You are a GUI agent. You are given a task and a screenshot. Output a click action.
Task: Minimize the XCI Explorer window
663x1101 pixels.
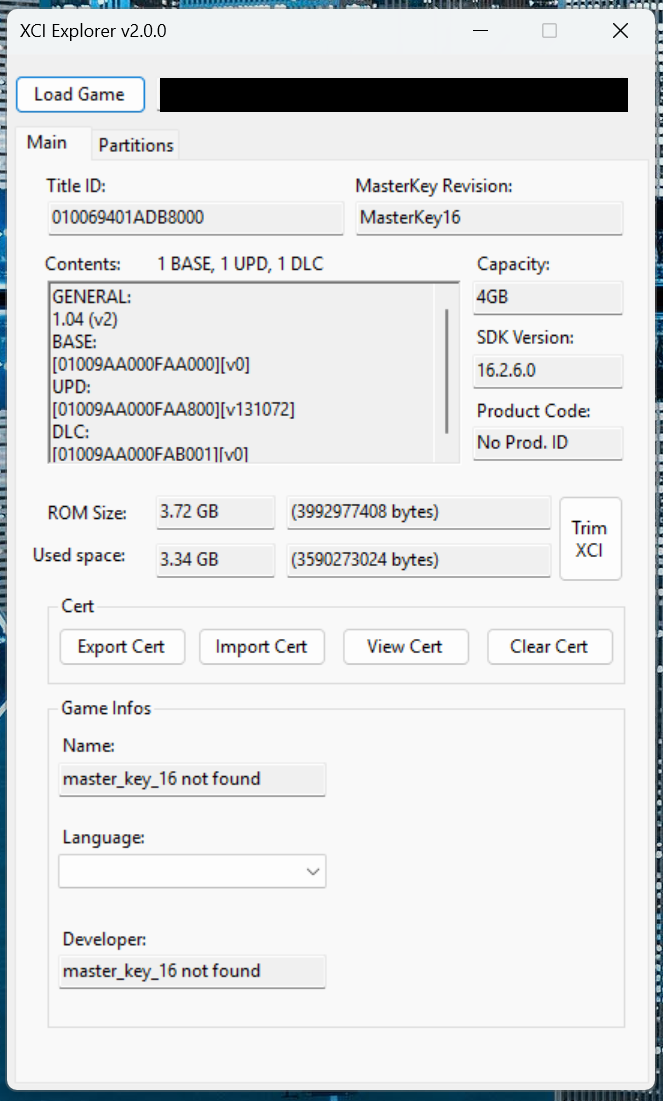480,31
